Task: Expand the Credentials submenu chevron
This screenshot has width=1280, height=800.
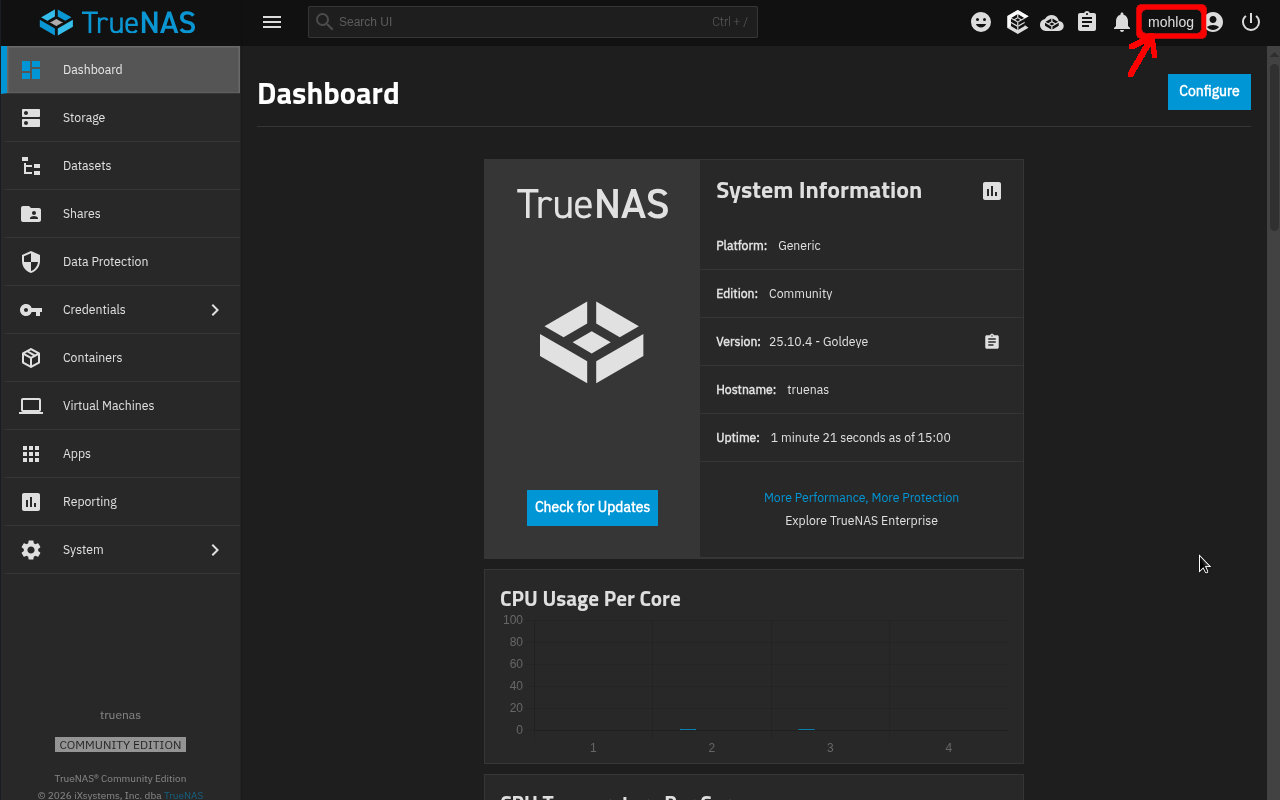Action: point(215,310)
